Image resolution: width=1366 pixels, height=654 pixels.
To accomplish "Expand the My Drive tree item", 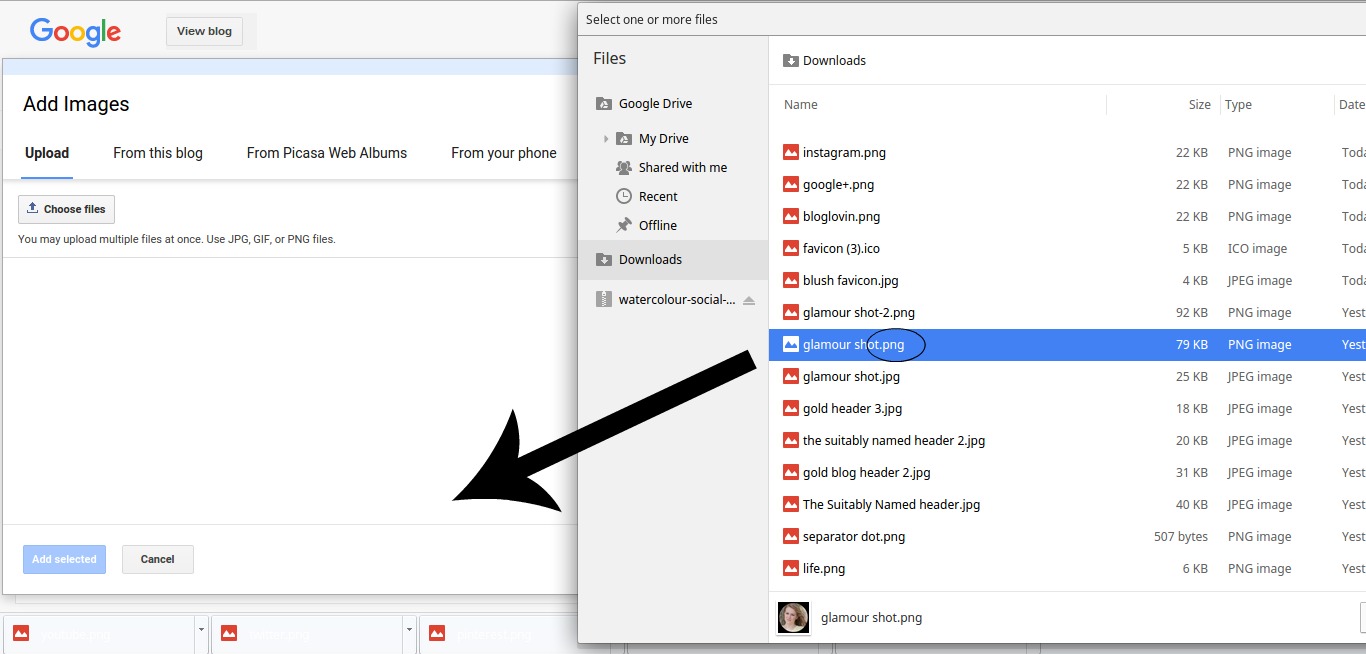I will point(606,138).
